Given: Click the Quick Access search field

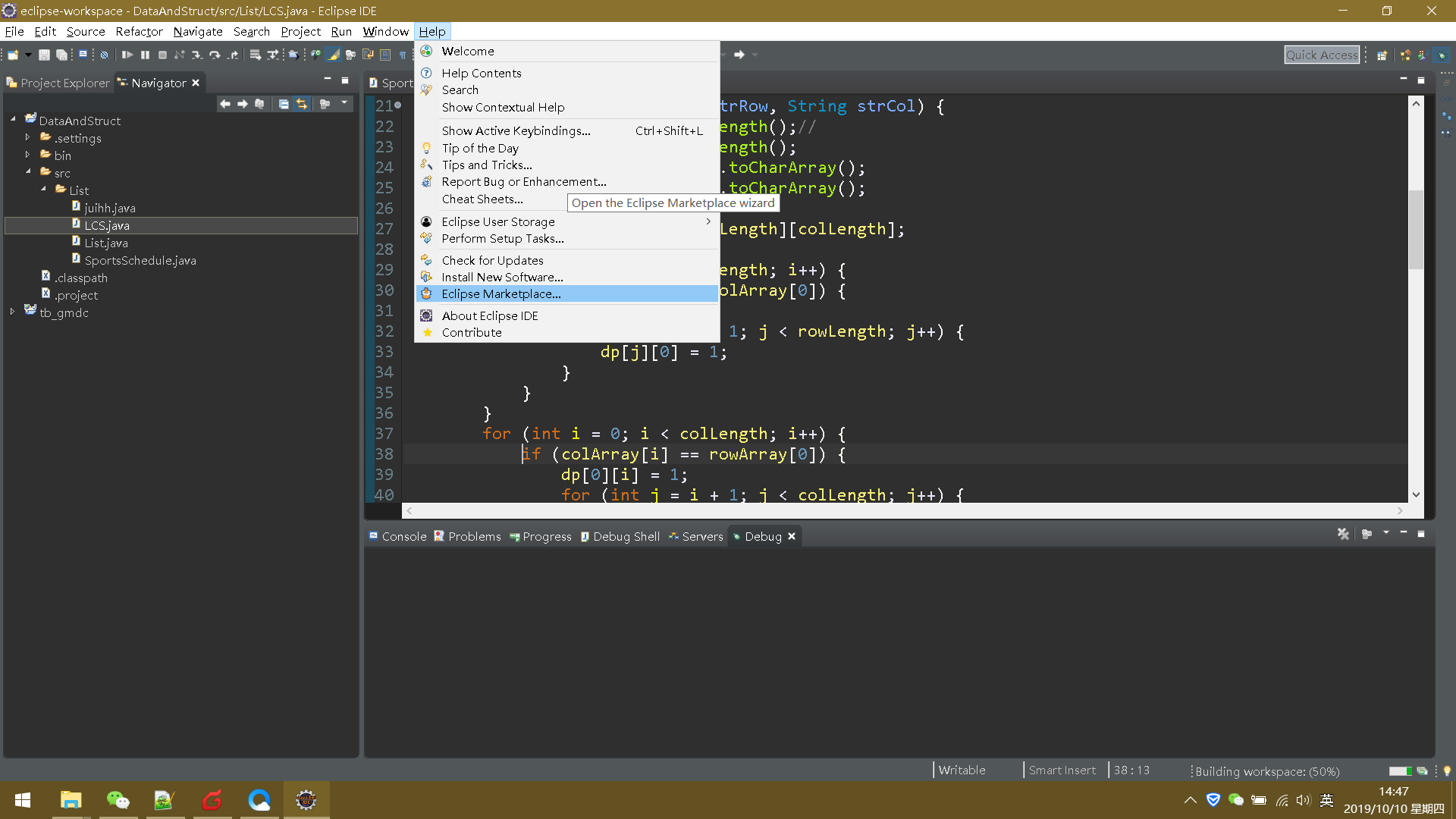Looking at the screenshot, I should tap(1320, 55).
